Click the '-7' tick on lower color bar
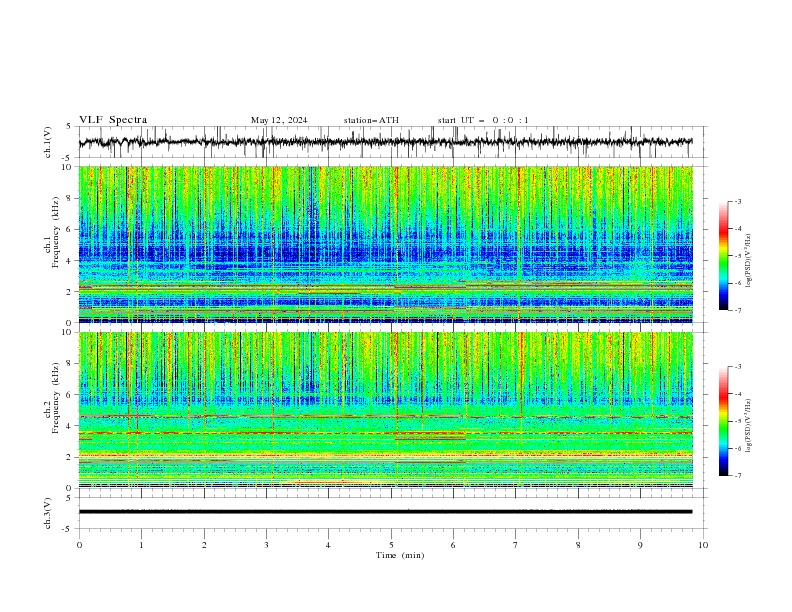 [x=738, y=475]
